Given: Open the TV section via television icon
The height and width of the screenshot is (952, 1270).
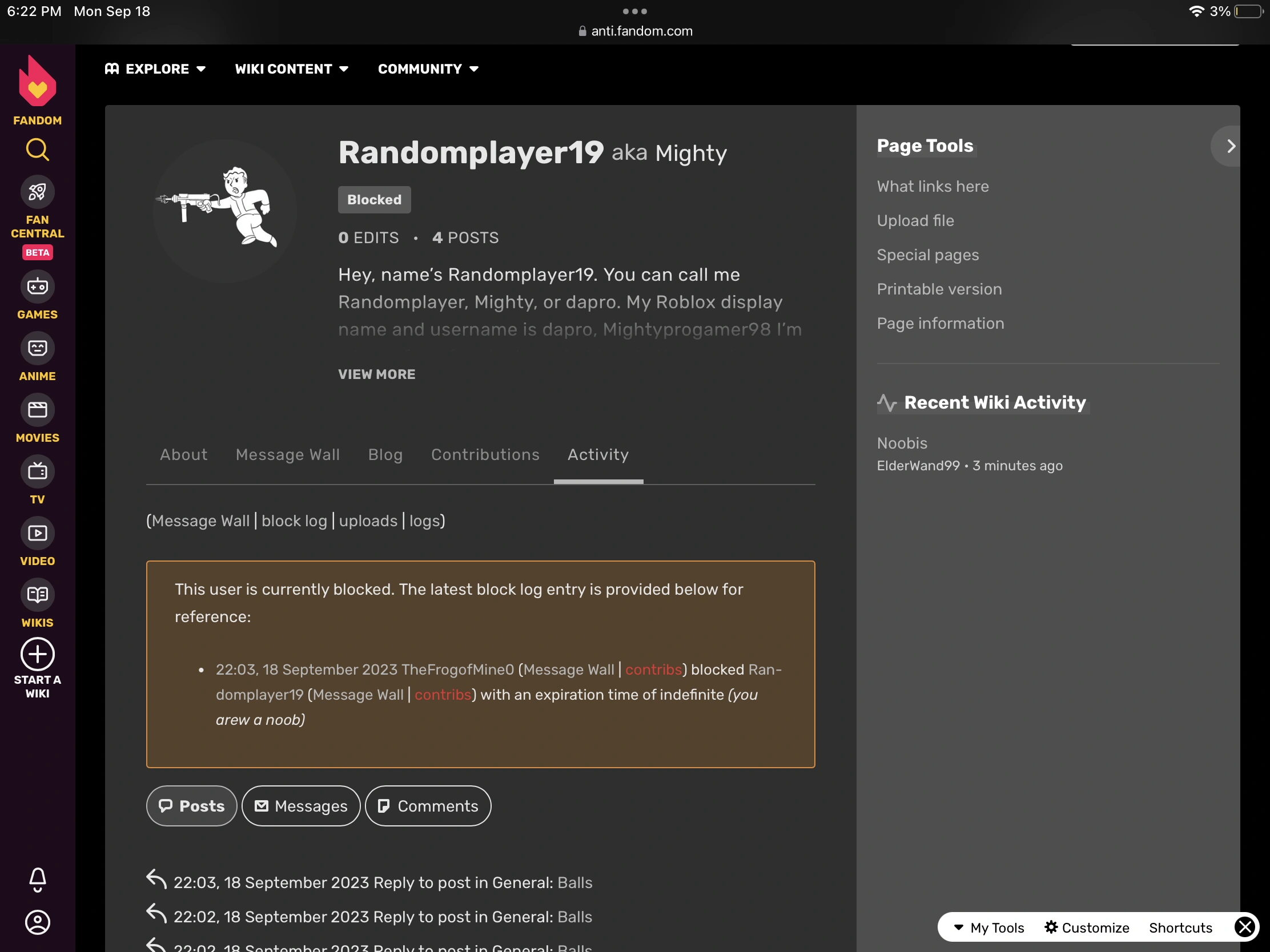Looking at the screenshot, I should tap(37, 471).
